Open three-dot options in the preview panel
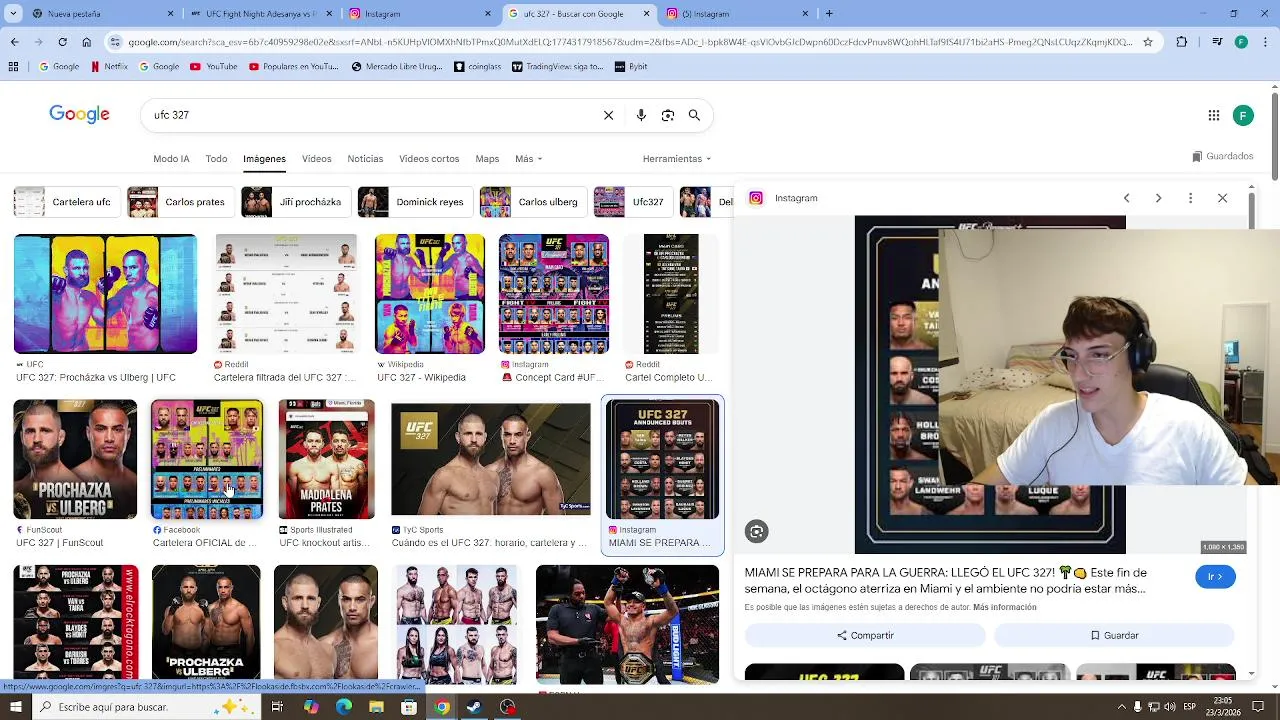The width and height of the screenshot is (1280, 720). [1190, 198]
